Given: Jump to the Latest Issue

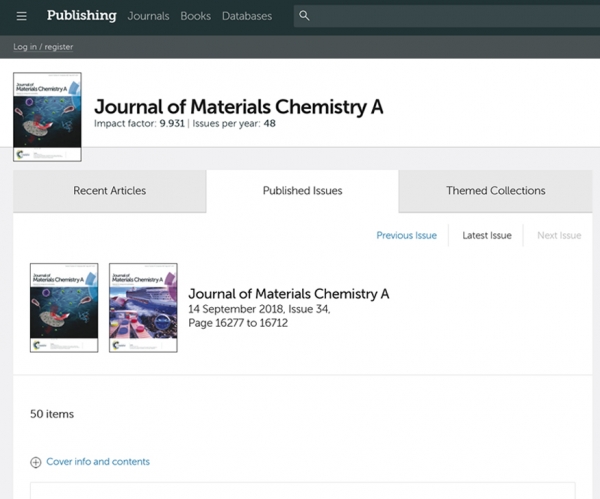Looking at the screenshot, I should pos(487,235).
